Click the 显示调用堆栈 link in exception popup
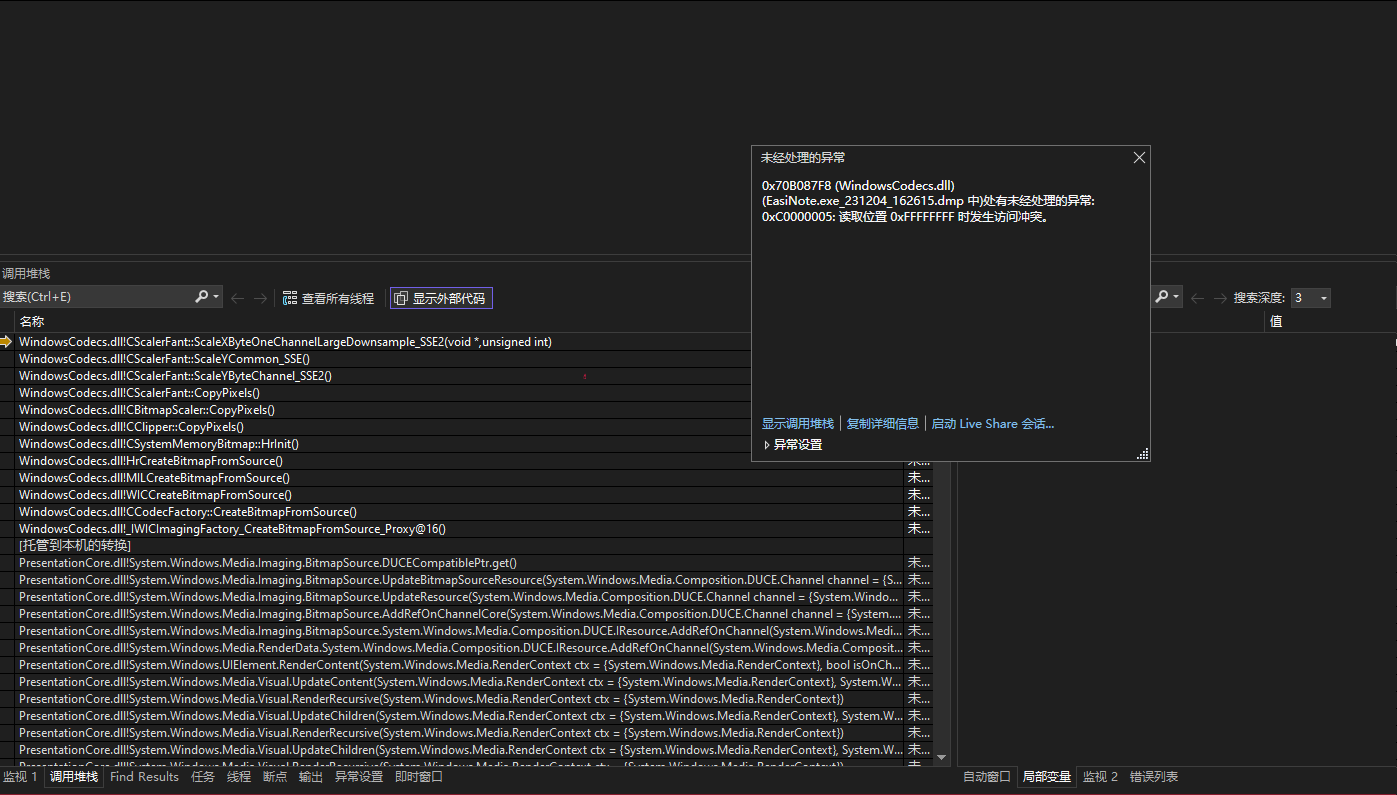This screenshot has width=1397, height=795. point(797,424)
